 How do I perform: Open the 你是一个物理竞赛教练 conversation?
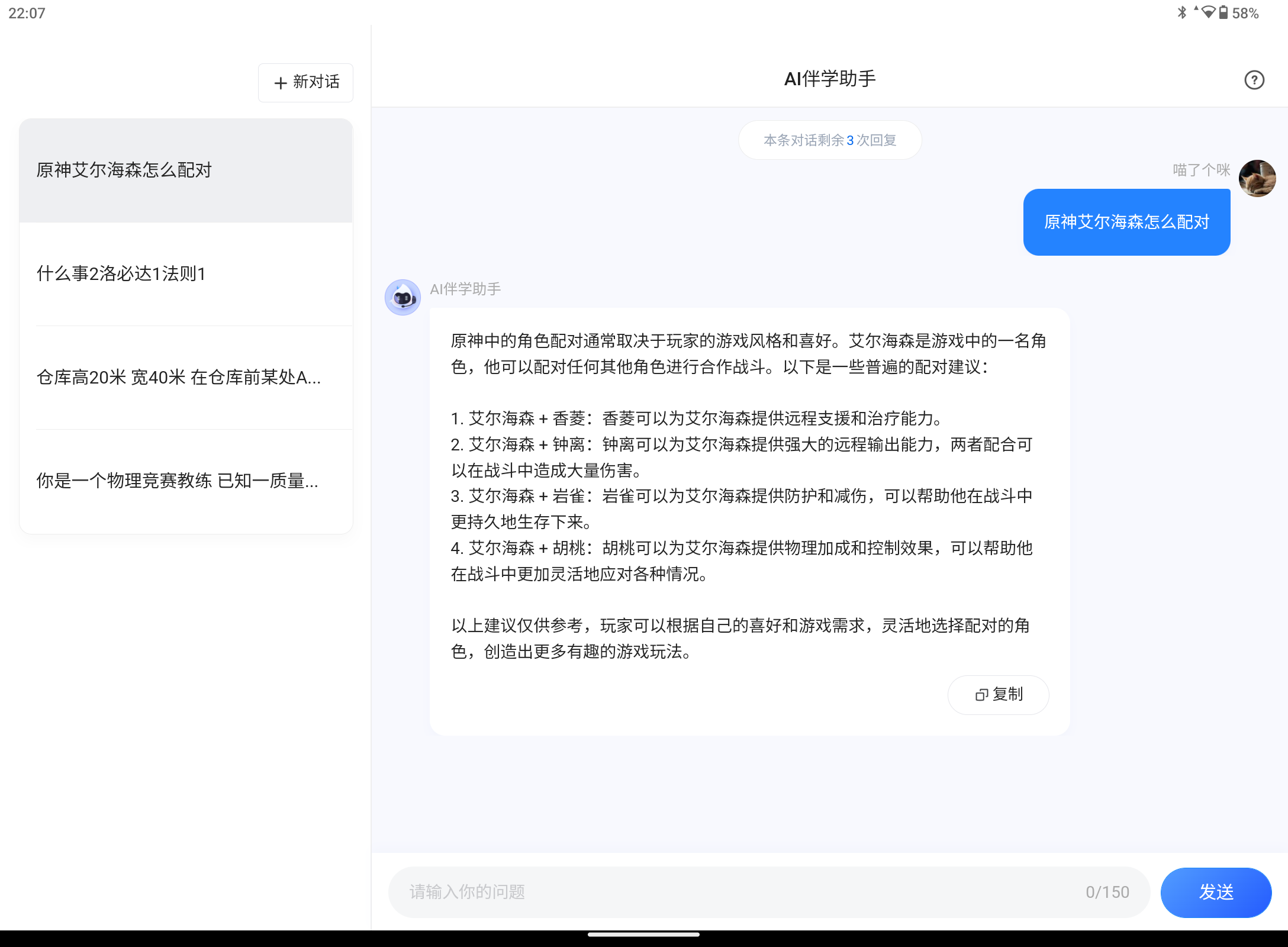tap(186, 481)
